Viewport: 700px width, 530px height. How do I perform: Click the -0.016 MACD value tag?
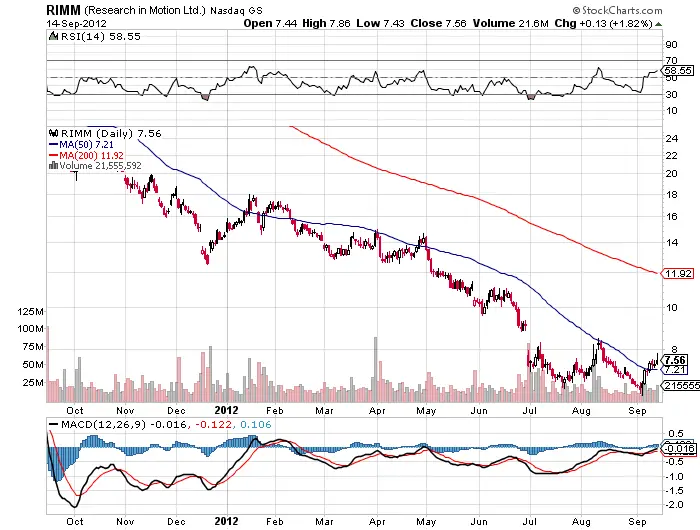678,449
